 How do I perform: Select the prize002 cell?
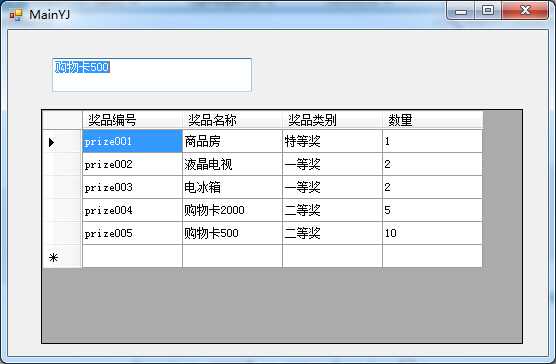click(x=132, y=164)
